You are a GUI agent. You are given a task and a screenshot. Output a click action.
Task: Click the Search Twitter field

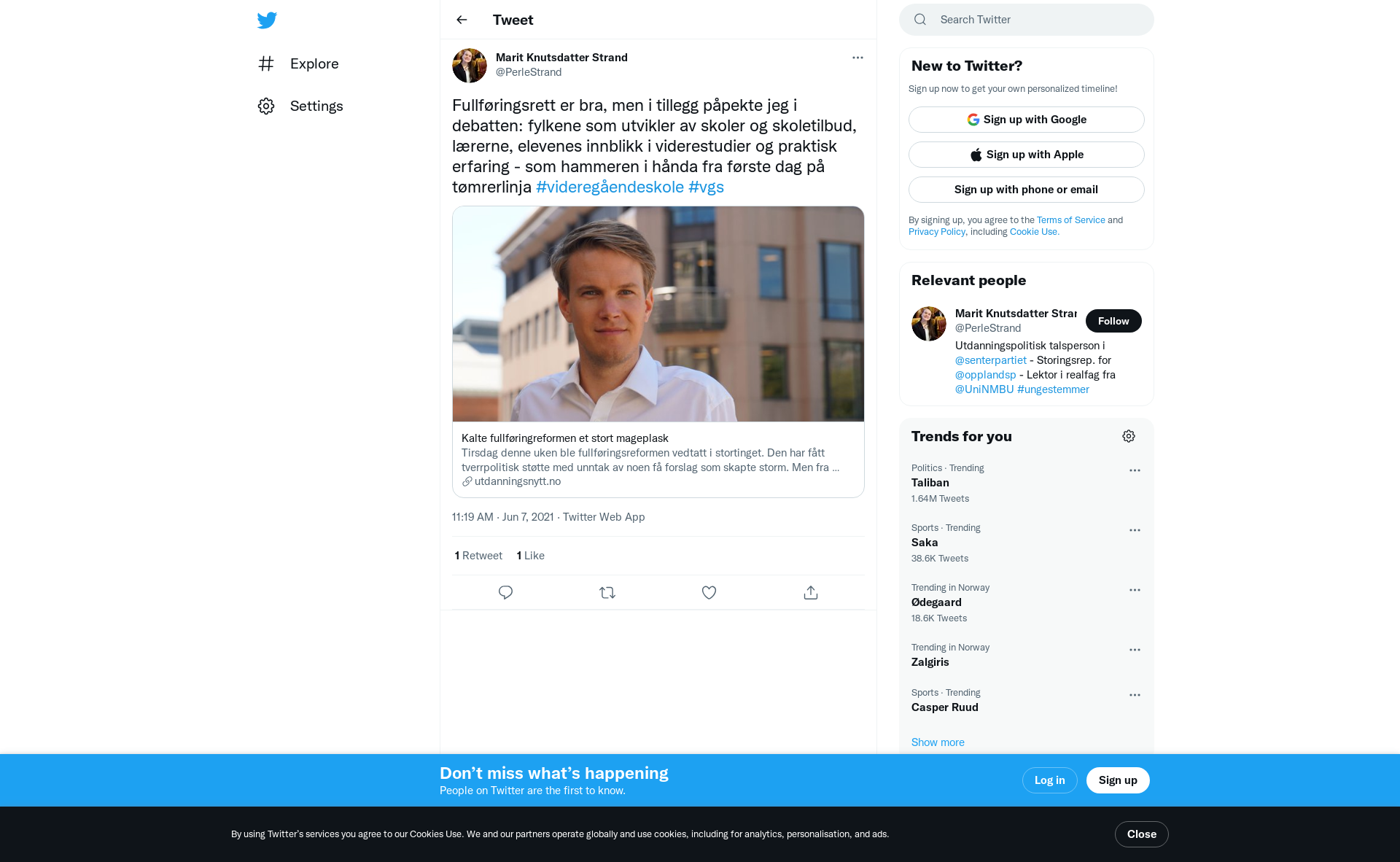[x=1035, y=20]
